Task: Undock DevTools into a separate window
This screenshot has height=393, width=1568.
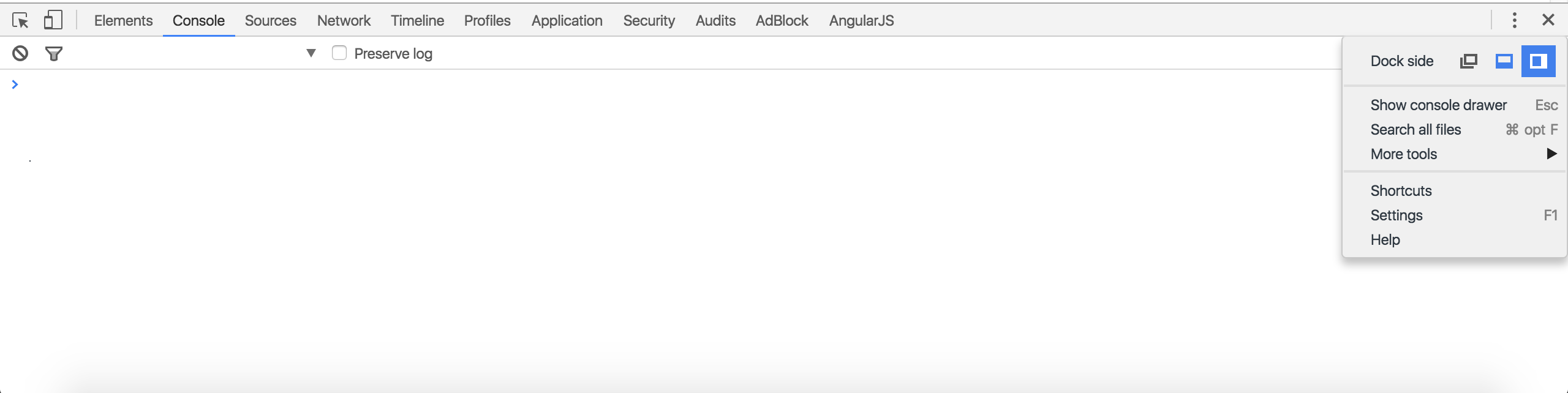Action: pyautogui.click(x=1469, y=61)
